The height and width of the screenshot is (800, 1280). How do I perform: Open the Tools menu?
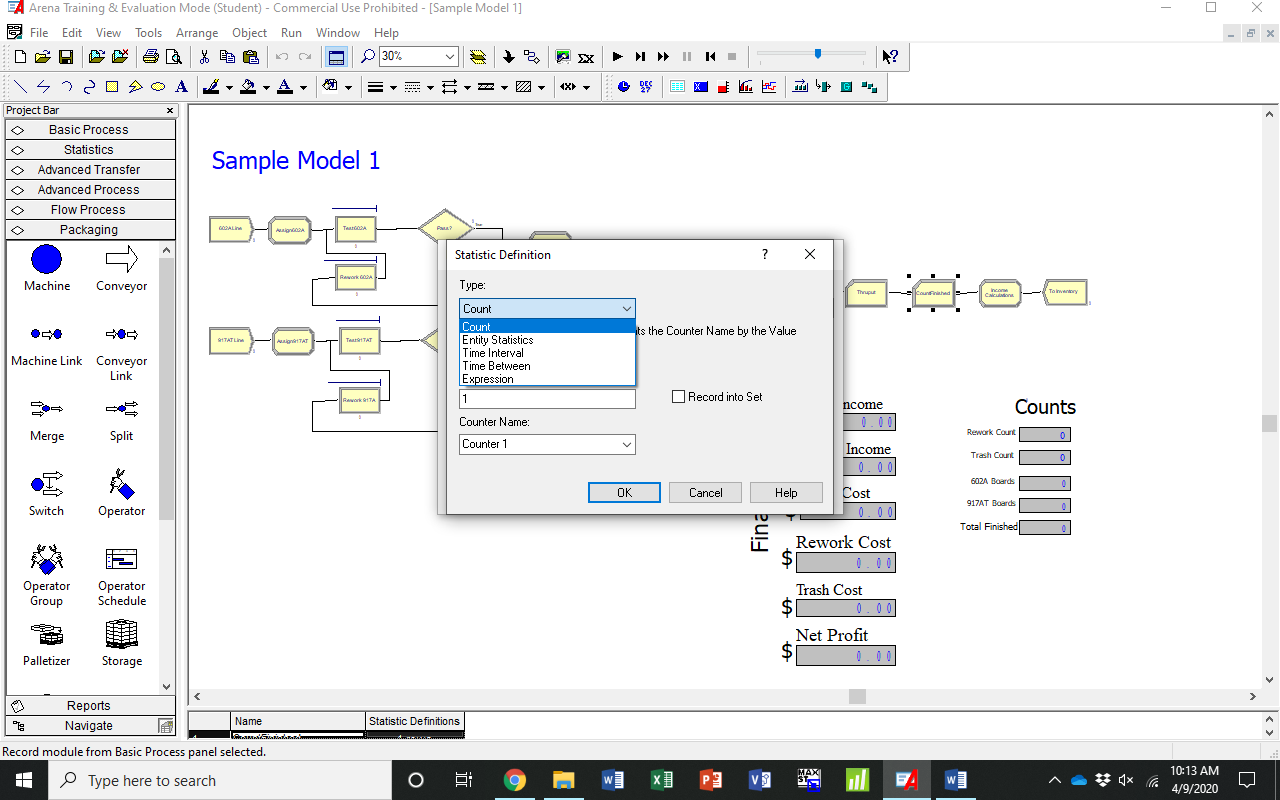tap(148, 33)
